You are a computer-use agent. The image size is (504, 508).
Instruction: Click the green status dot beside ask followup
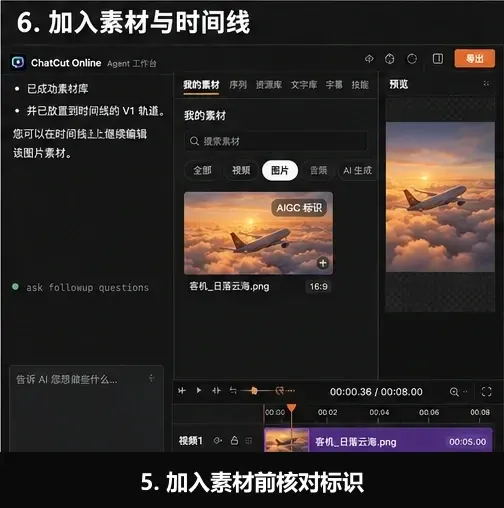(x=15, y=287)
